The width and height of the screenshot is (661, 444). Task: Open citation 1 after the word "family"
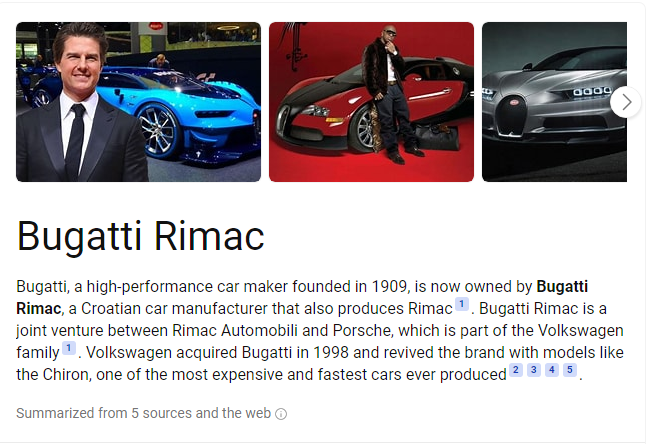point(69,348)
